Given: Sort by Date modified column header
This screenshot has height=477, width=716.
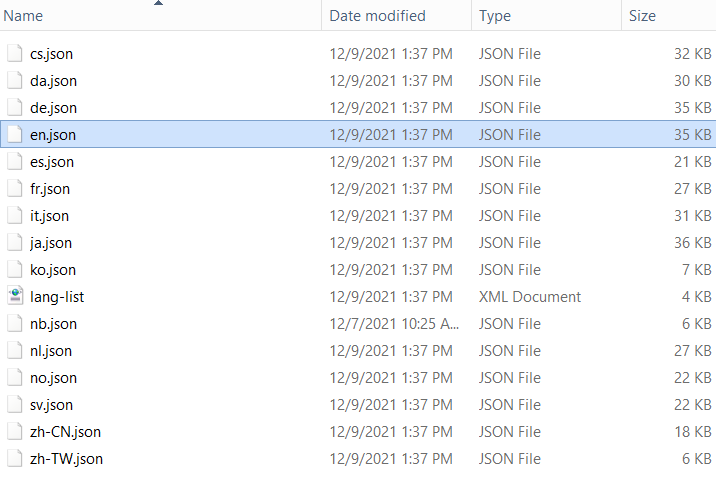Looking at the screenshot, I should pyautogui.click(x=377, y=16).
